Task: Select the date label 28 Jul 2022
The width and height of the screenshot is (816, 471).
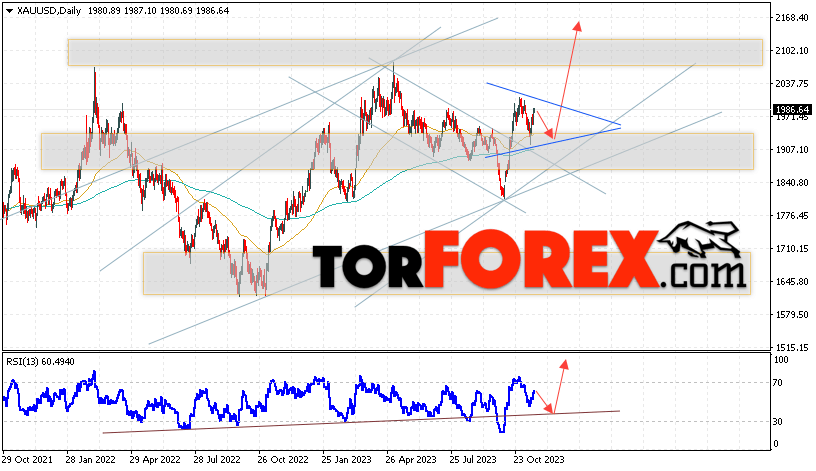Action: point(217,460)
